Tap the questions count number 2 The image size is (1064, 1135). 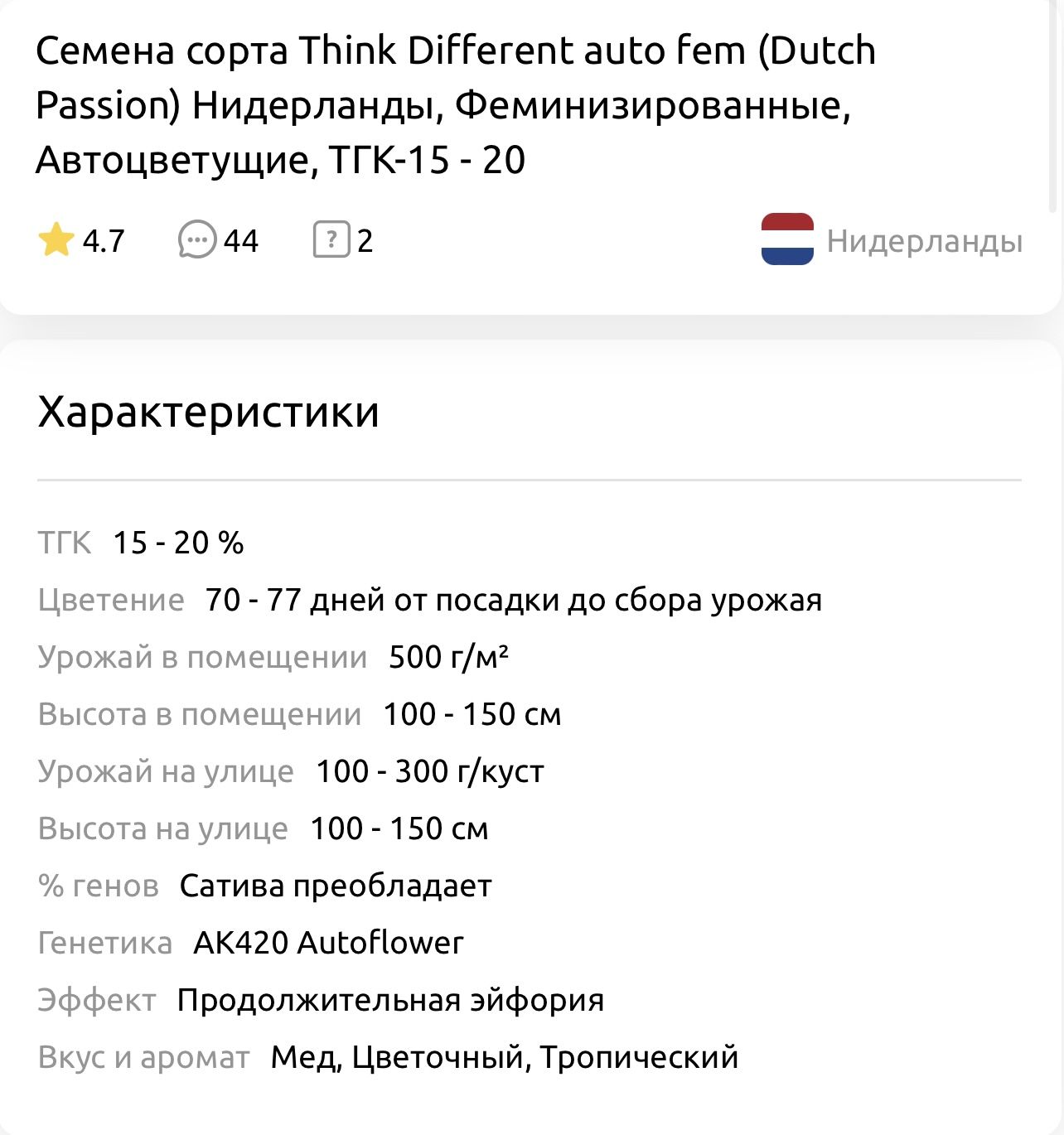click(x=365, y=241)
